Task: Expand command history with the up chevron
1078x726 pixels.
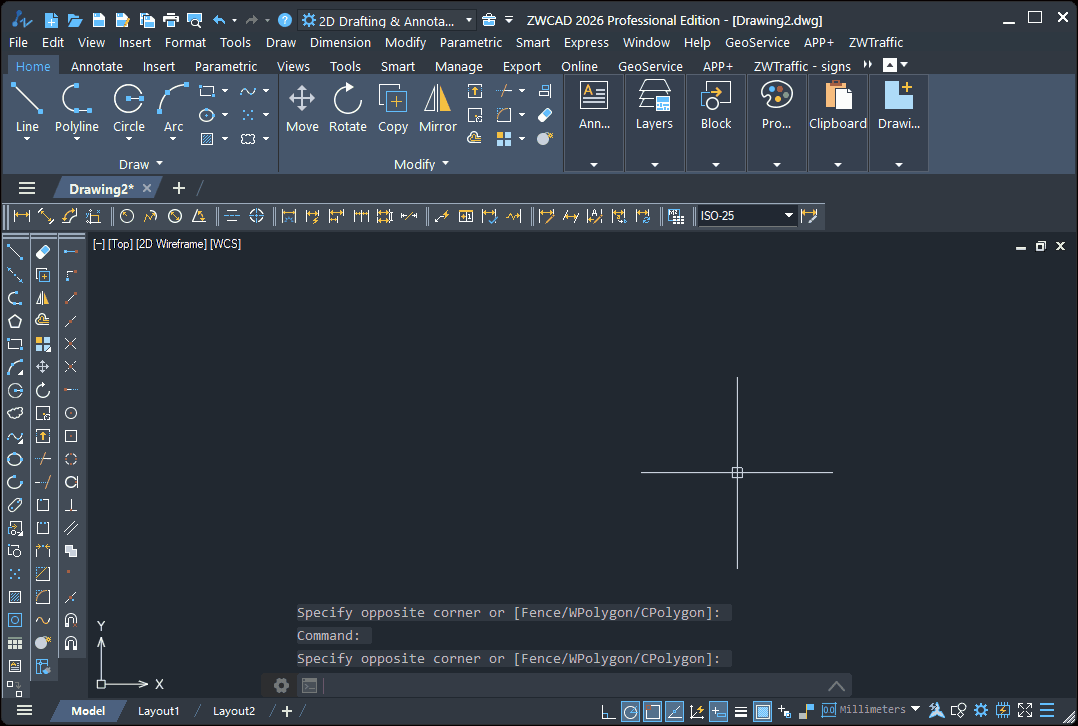Action: pos(836,685)
